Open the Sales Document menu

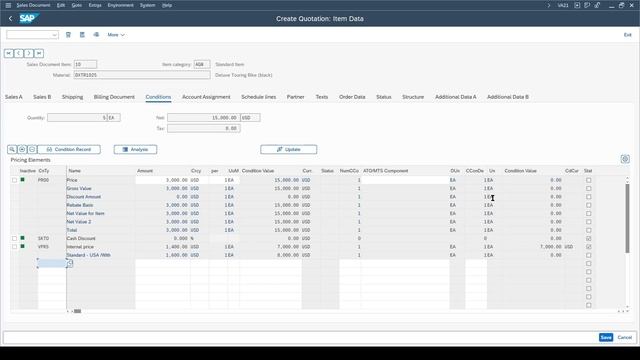click(33, 5)
